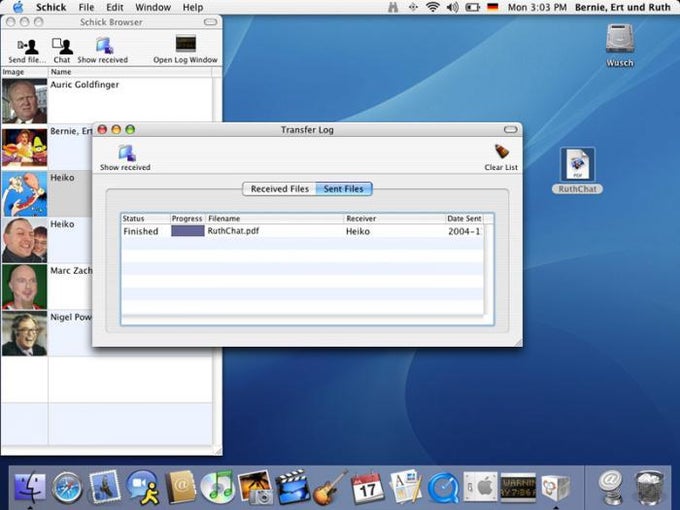Open GarageBand guitar icon in Dock
The width and height of the screenshot is (680, 510).
330,488
